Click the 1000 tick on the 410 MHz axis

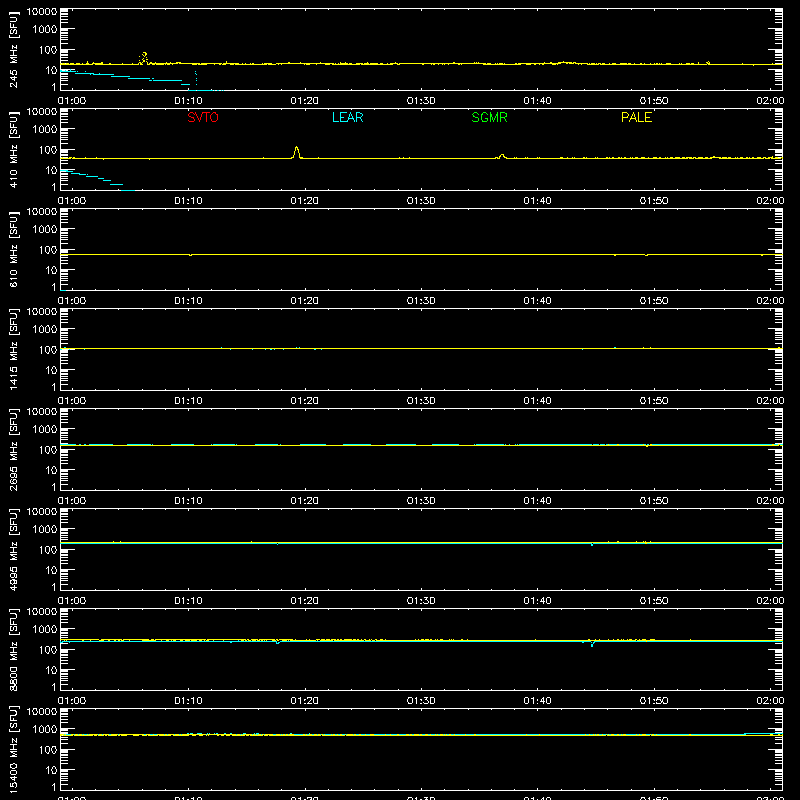tap(45, 130)
